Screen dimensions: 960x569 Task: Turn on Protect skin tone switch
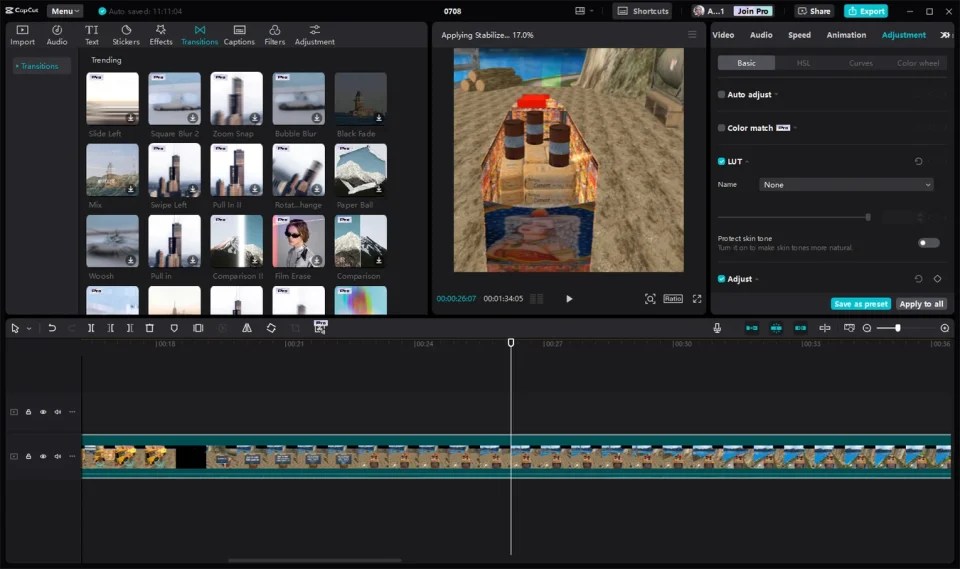pos(928,243)
